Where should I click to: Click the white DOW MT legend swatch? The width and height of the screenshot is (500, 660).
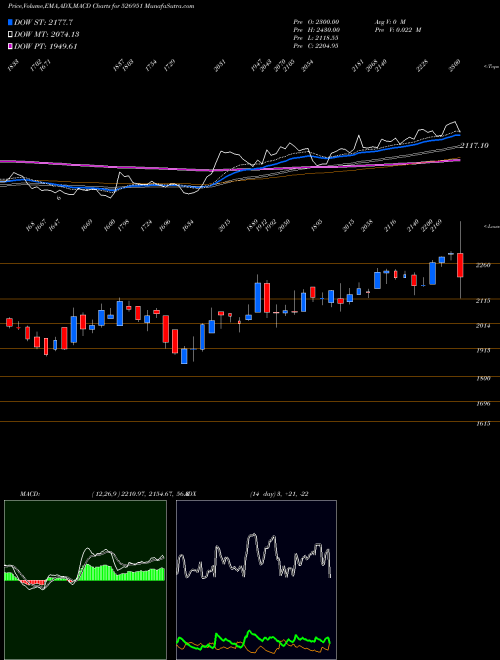click(11, 35)
